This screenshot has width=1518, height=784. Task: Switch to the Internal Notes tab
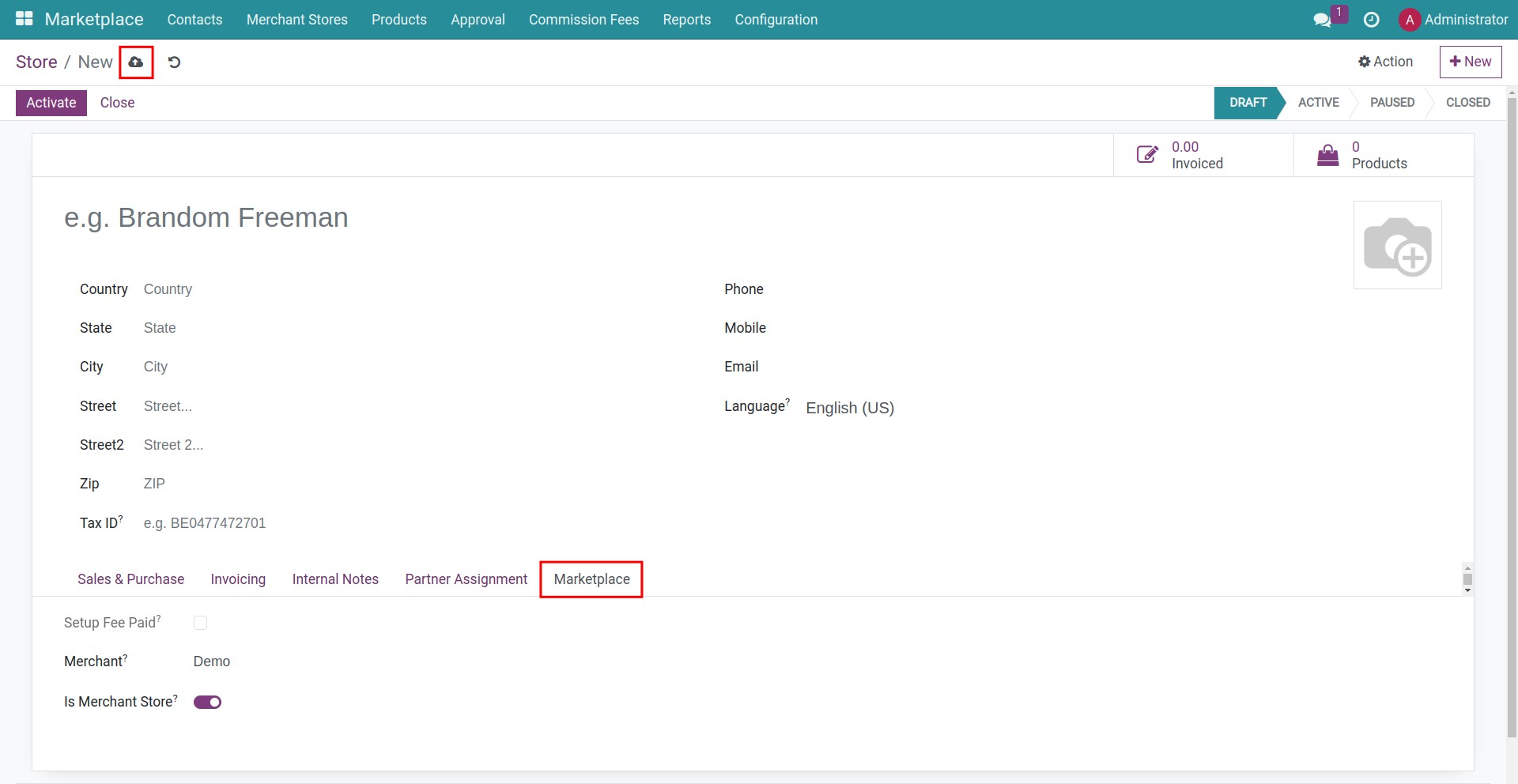pos(335,579)
